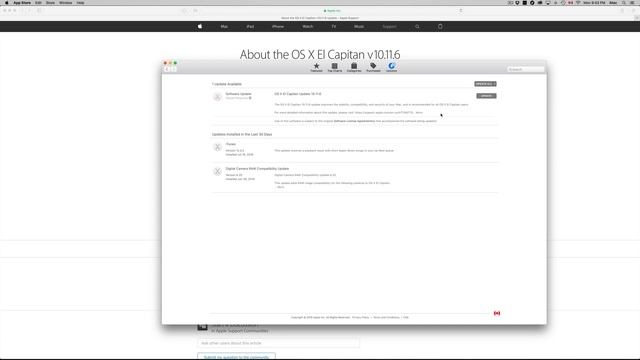Click 'Digital Camera RAW Compatibility Update' title
The image size is (640, 360).
[257, 169]
